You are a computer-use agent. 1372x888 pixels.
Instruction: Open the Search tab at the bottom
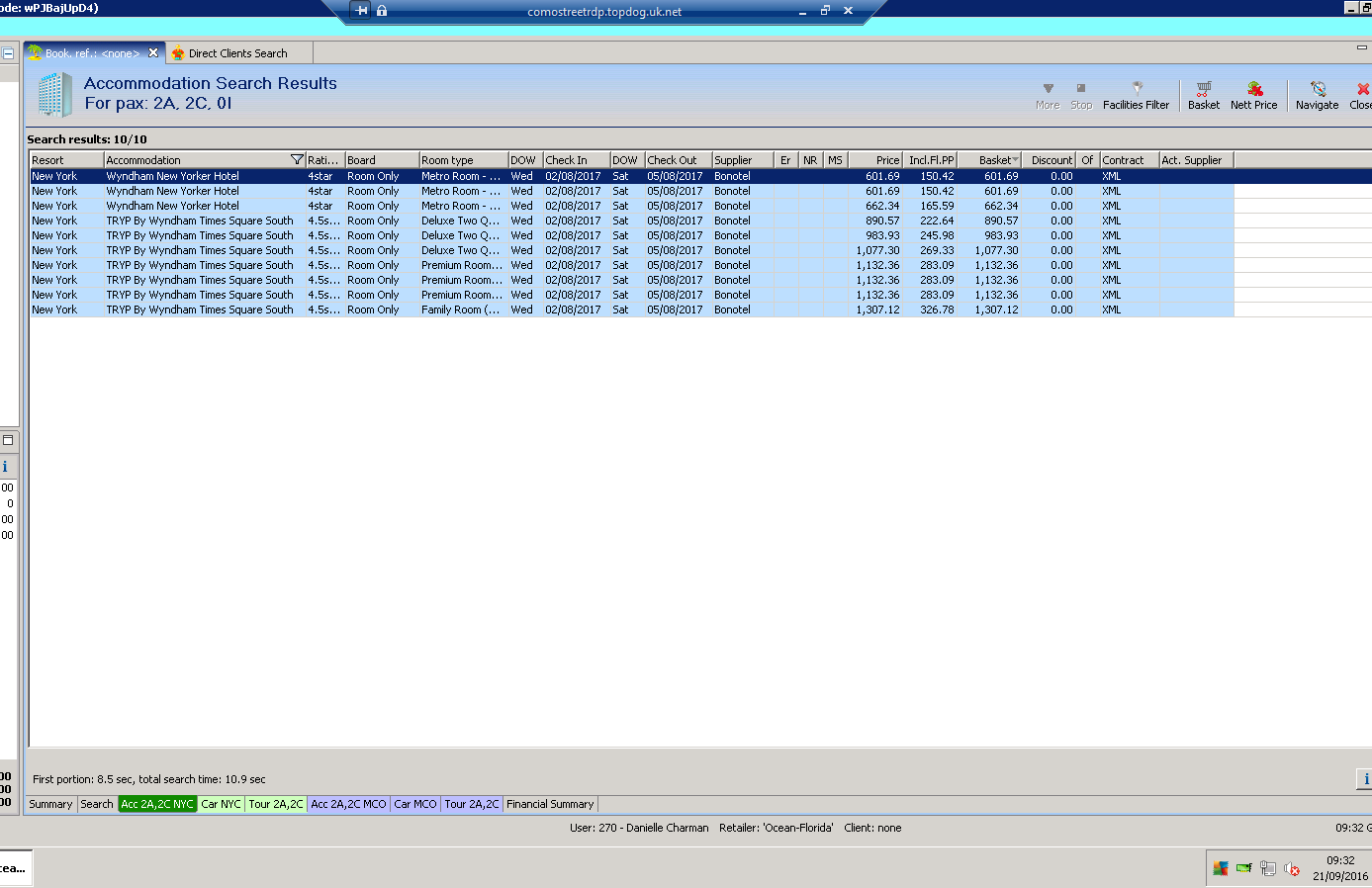pyautogui.click(x=97, y=804)
